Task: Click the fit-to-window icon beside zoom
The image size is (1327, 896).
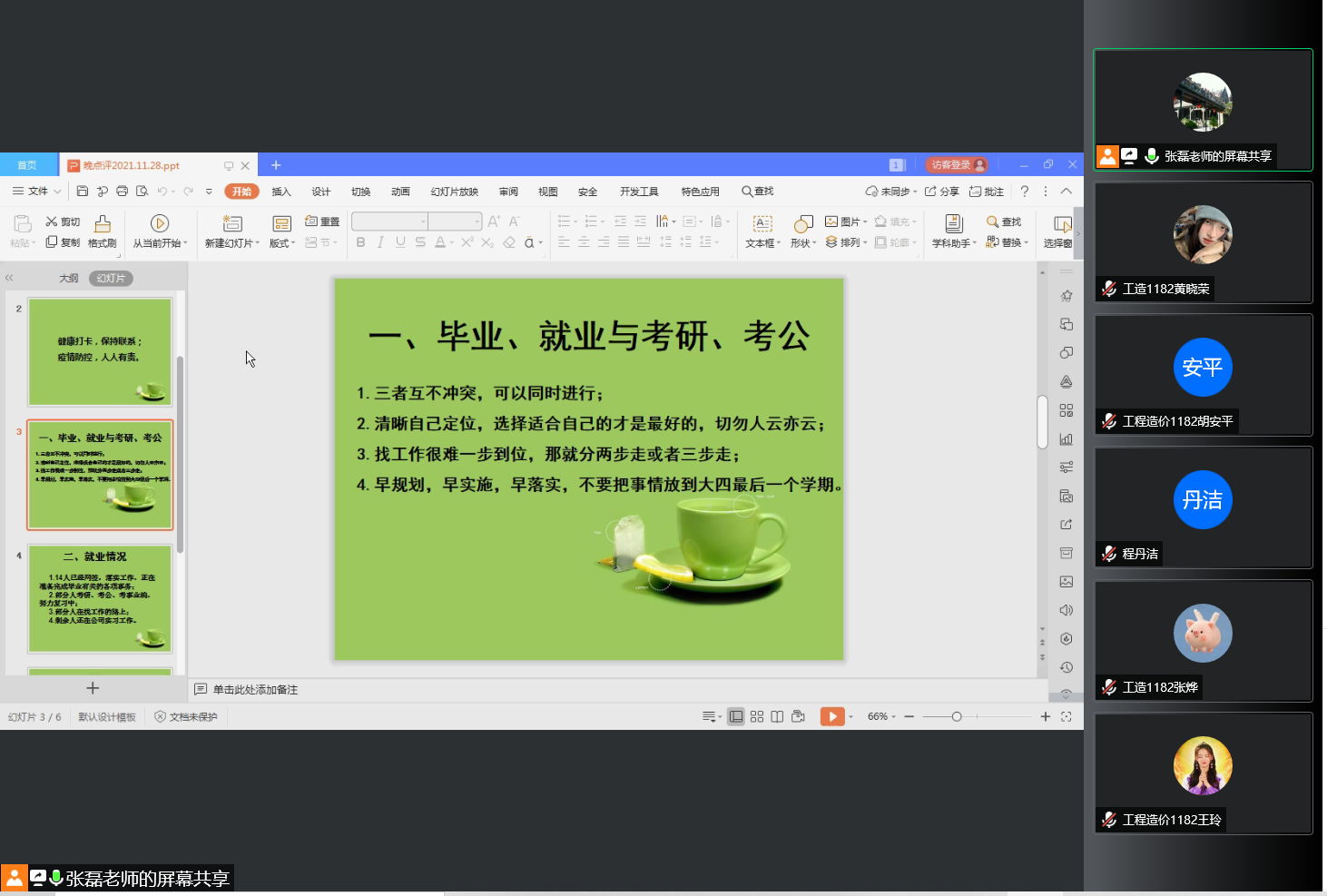Action: [x=1067, y=717]
